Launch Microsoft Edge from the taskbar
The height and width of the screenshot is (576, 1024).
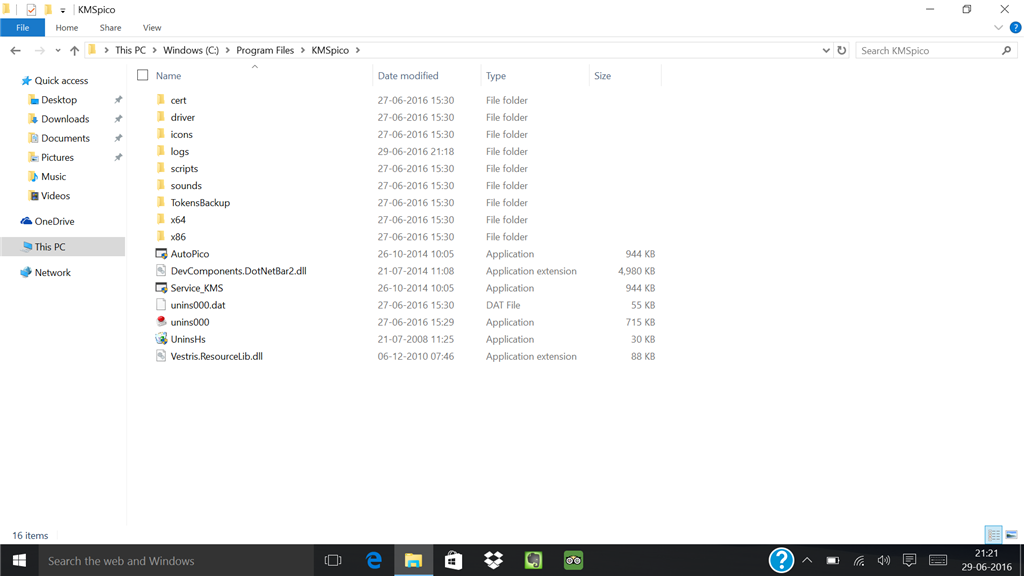pos(374,560)
